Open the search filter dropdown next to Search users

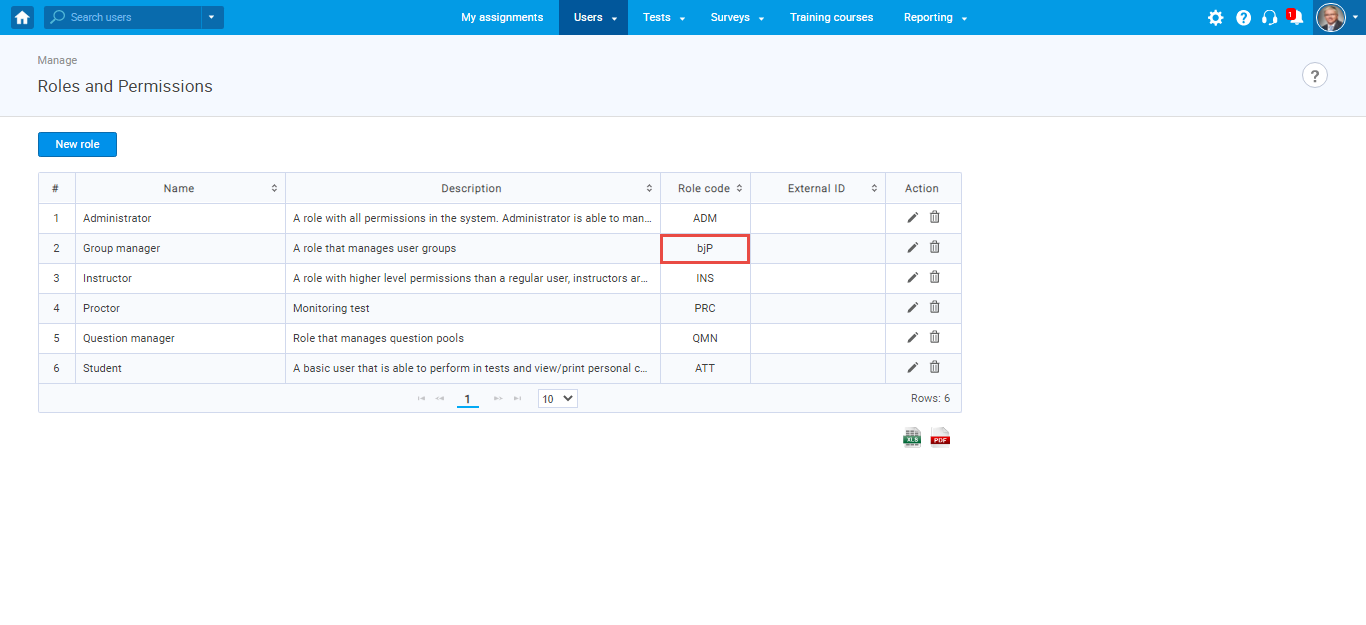tap(211, 17)
